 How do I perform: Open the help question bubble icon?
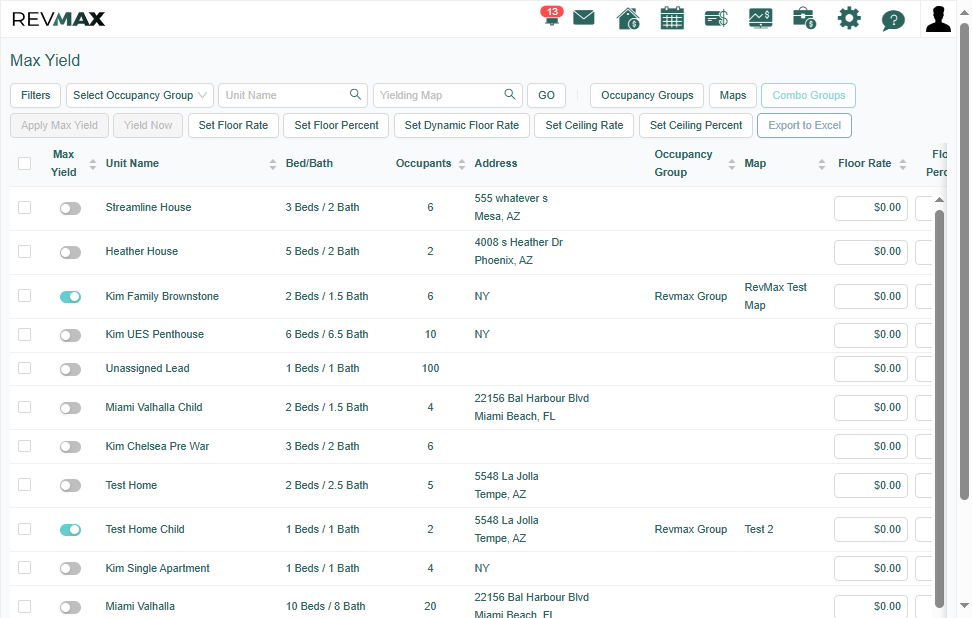[x=893, y=20]
